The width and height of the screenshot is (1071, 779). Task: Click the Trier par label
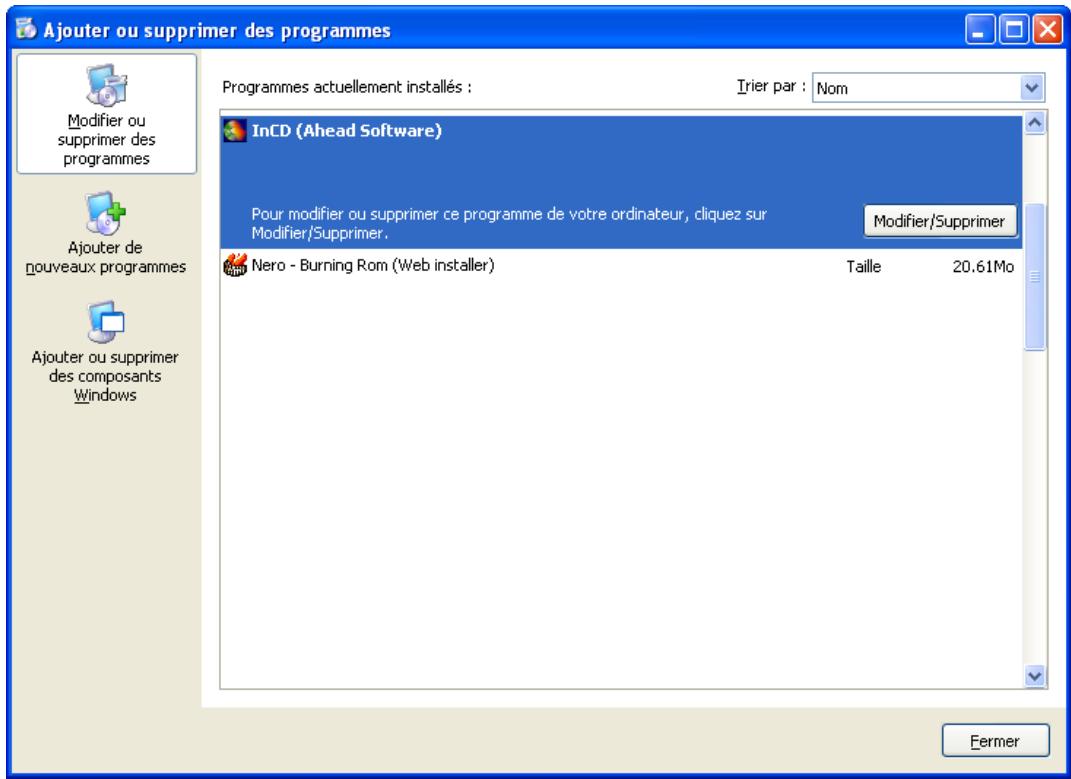pyautogui.click(x=771, y=86)
